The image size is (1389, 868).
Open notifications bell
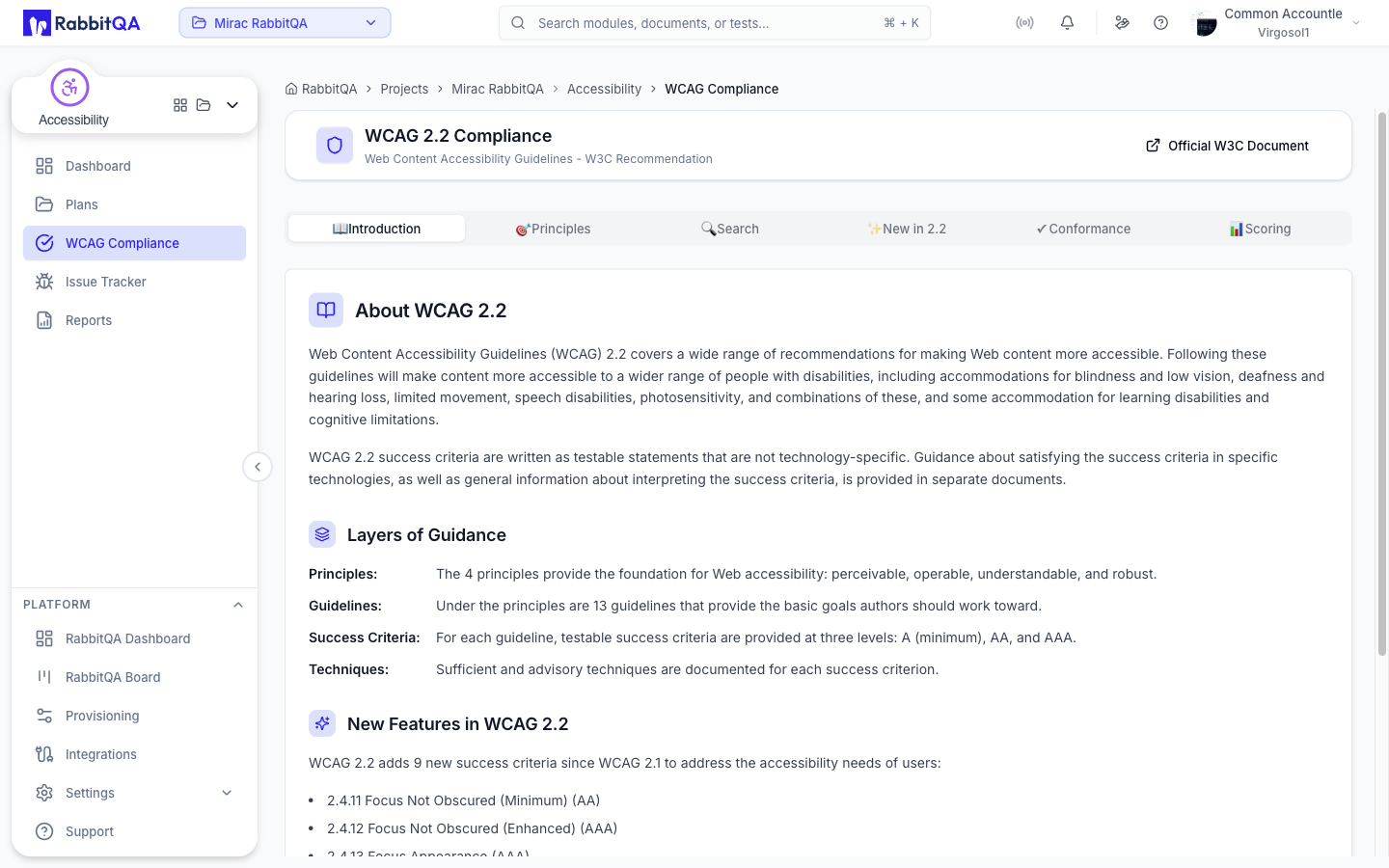[x=1067, y=23]
